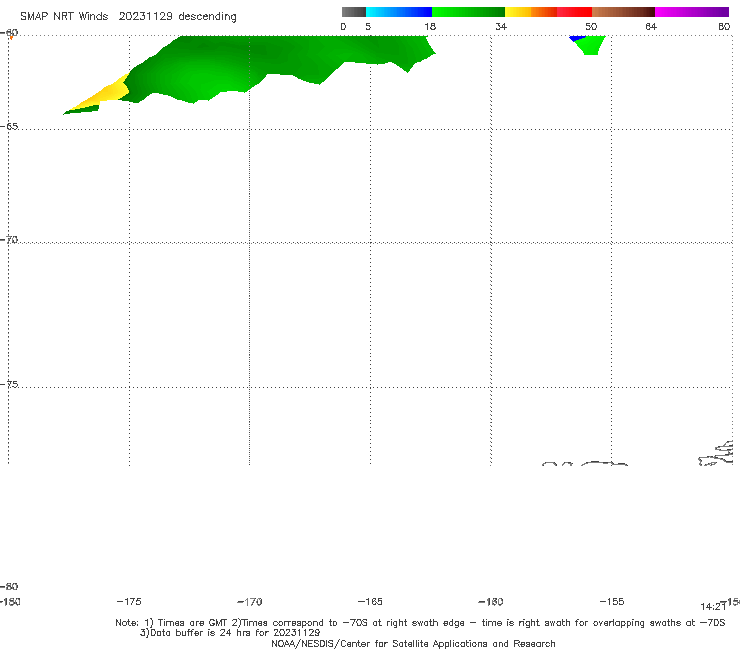Screen dimensions: 740x650
Task: Pick the brown segment of the color bar
Action: 623,12
